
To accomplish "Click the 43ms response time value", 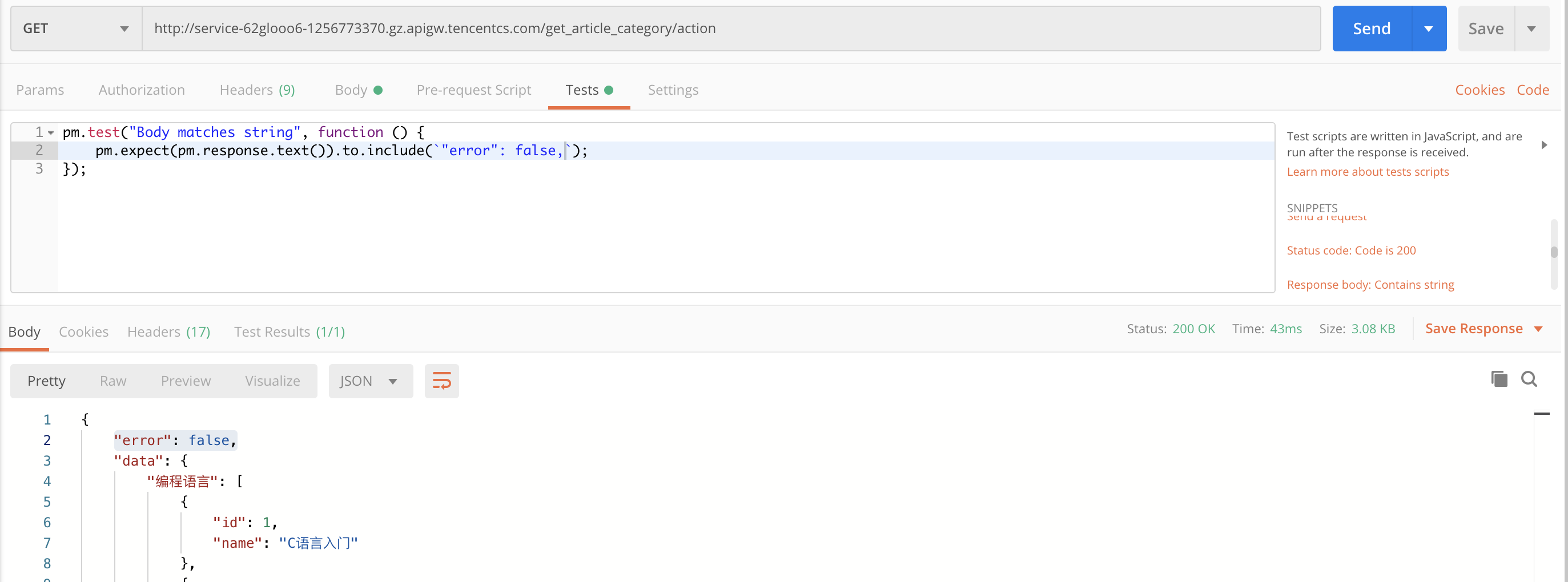I will point(1285,329).
